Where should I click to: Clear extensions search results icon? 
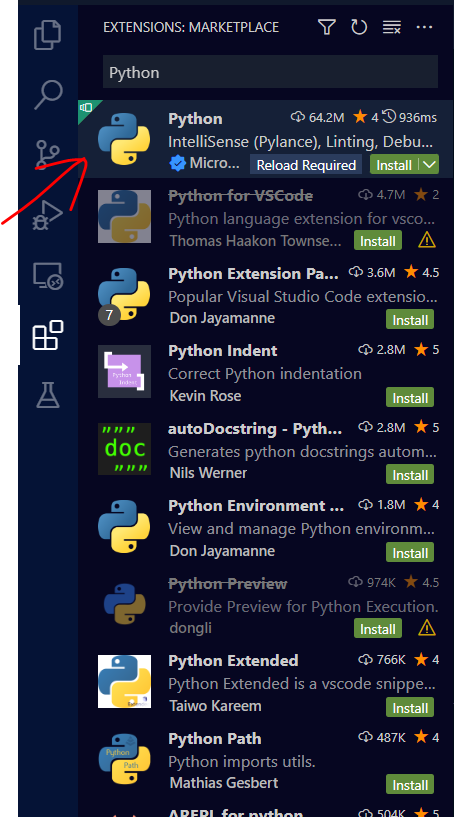[391, 27]
